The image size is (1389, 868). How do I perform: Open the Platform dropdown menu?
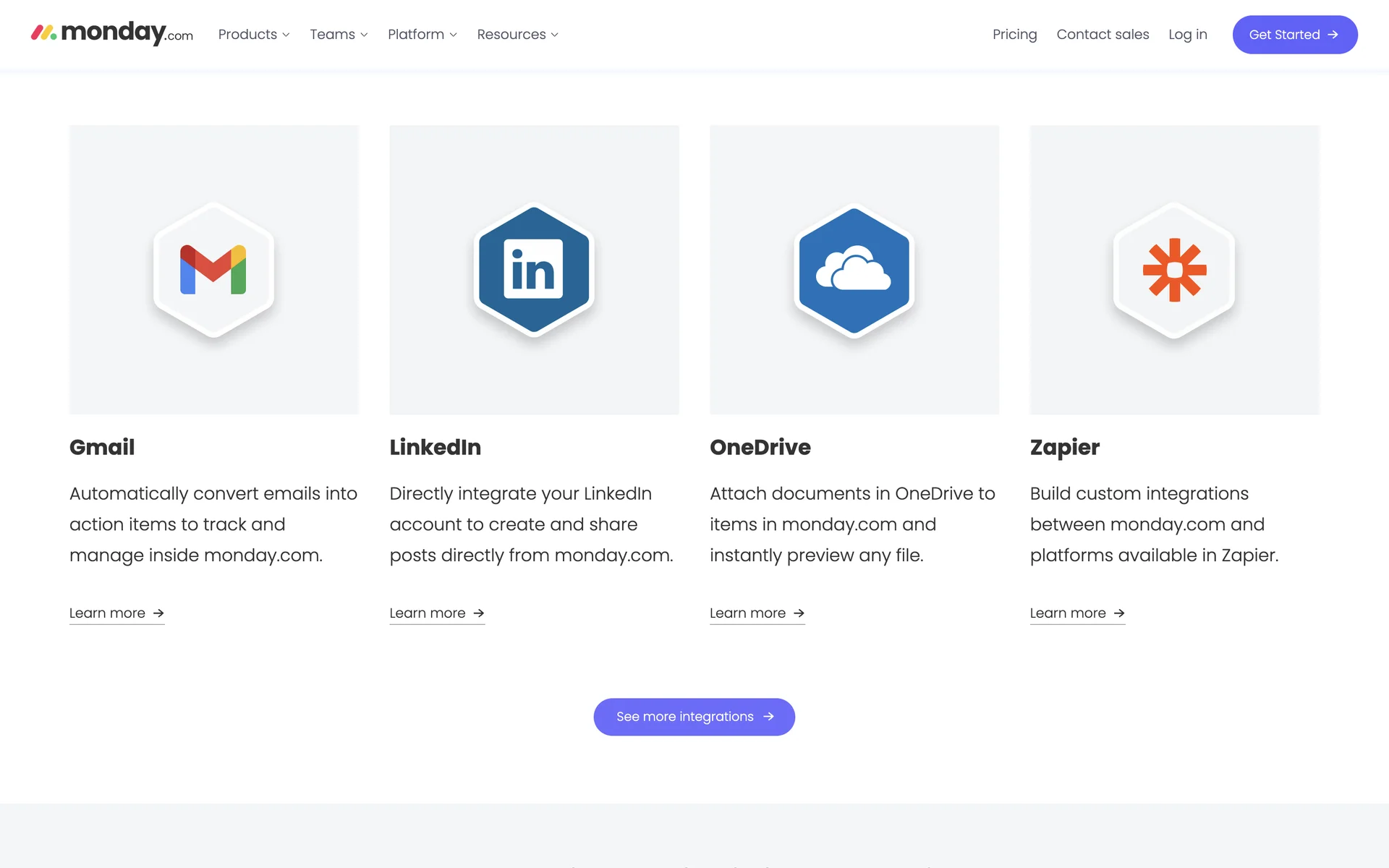[x=422, y=35]
